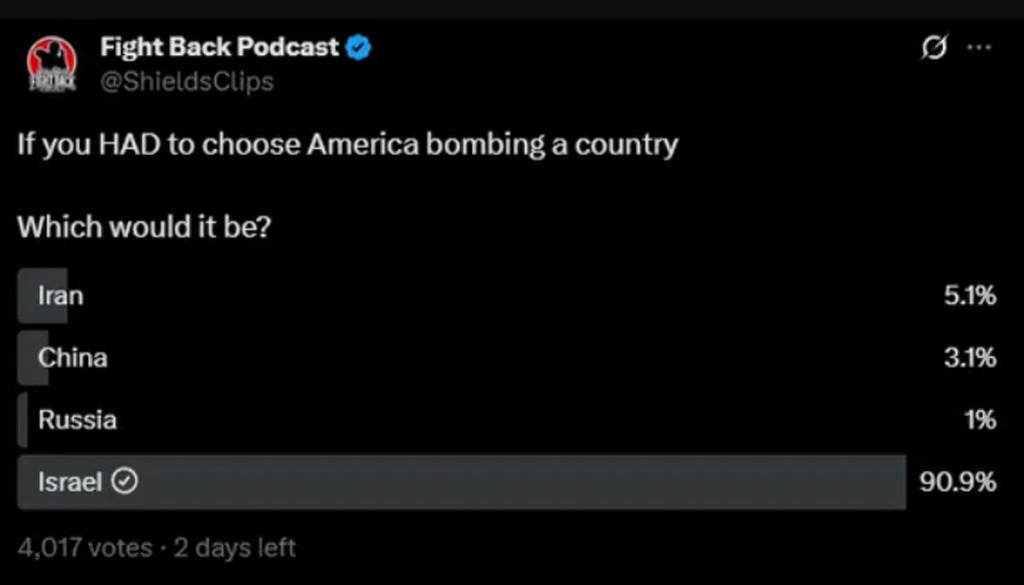
Task: Select the Iran poll option
Action: point(60,296)
